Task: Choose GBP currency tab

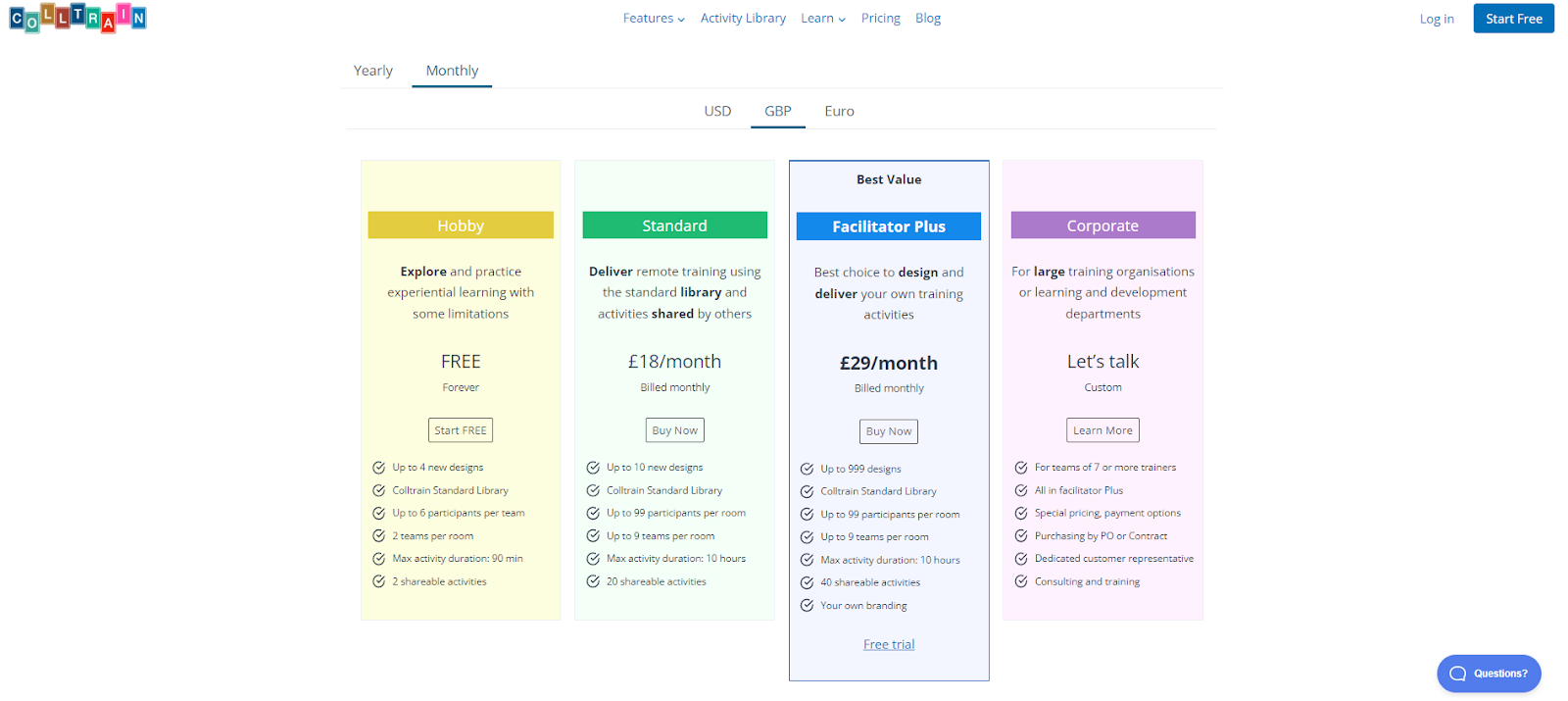Action: pos(778,111)
